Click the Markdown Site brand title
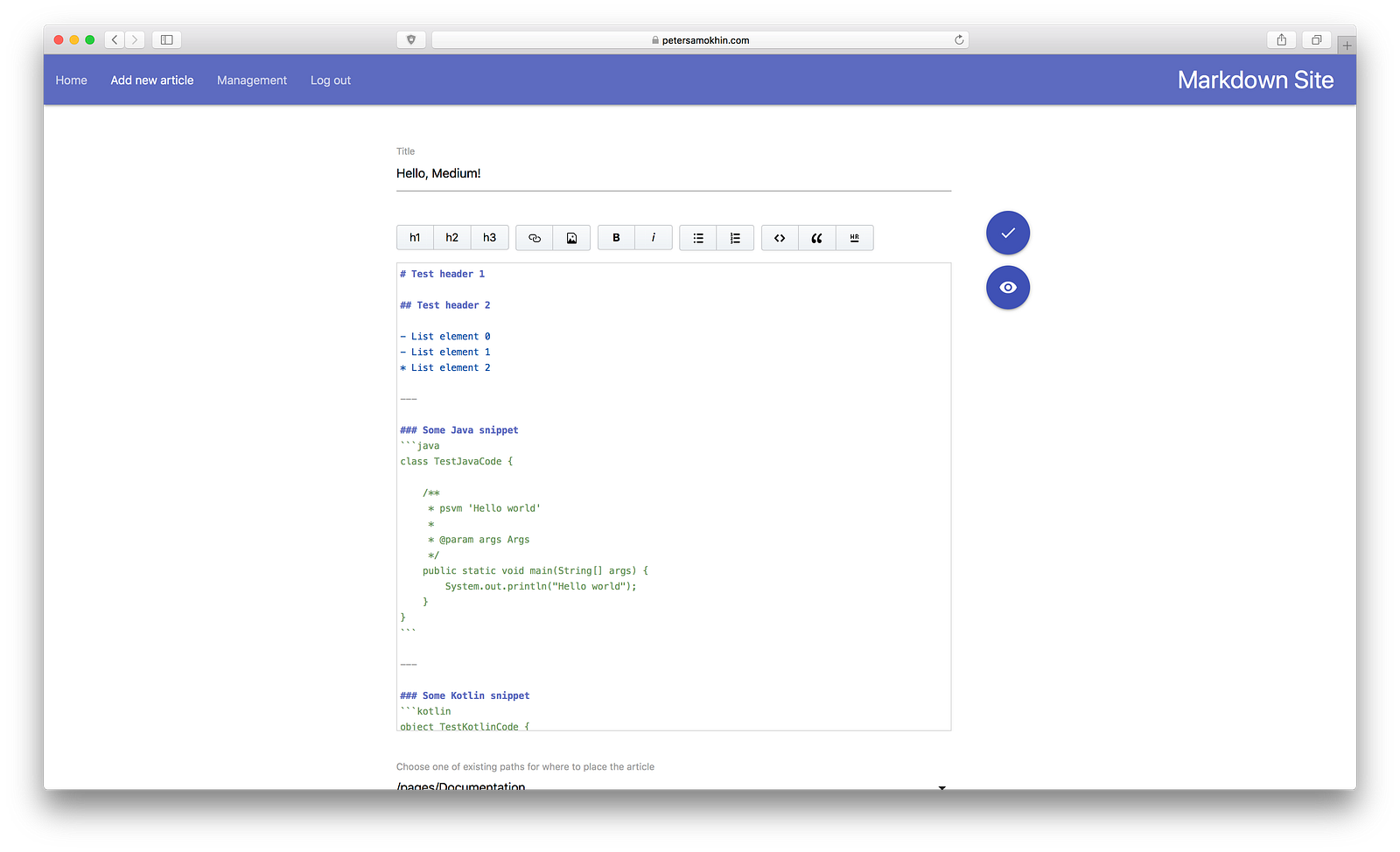 point(1256,80)
